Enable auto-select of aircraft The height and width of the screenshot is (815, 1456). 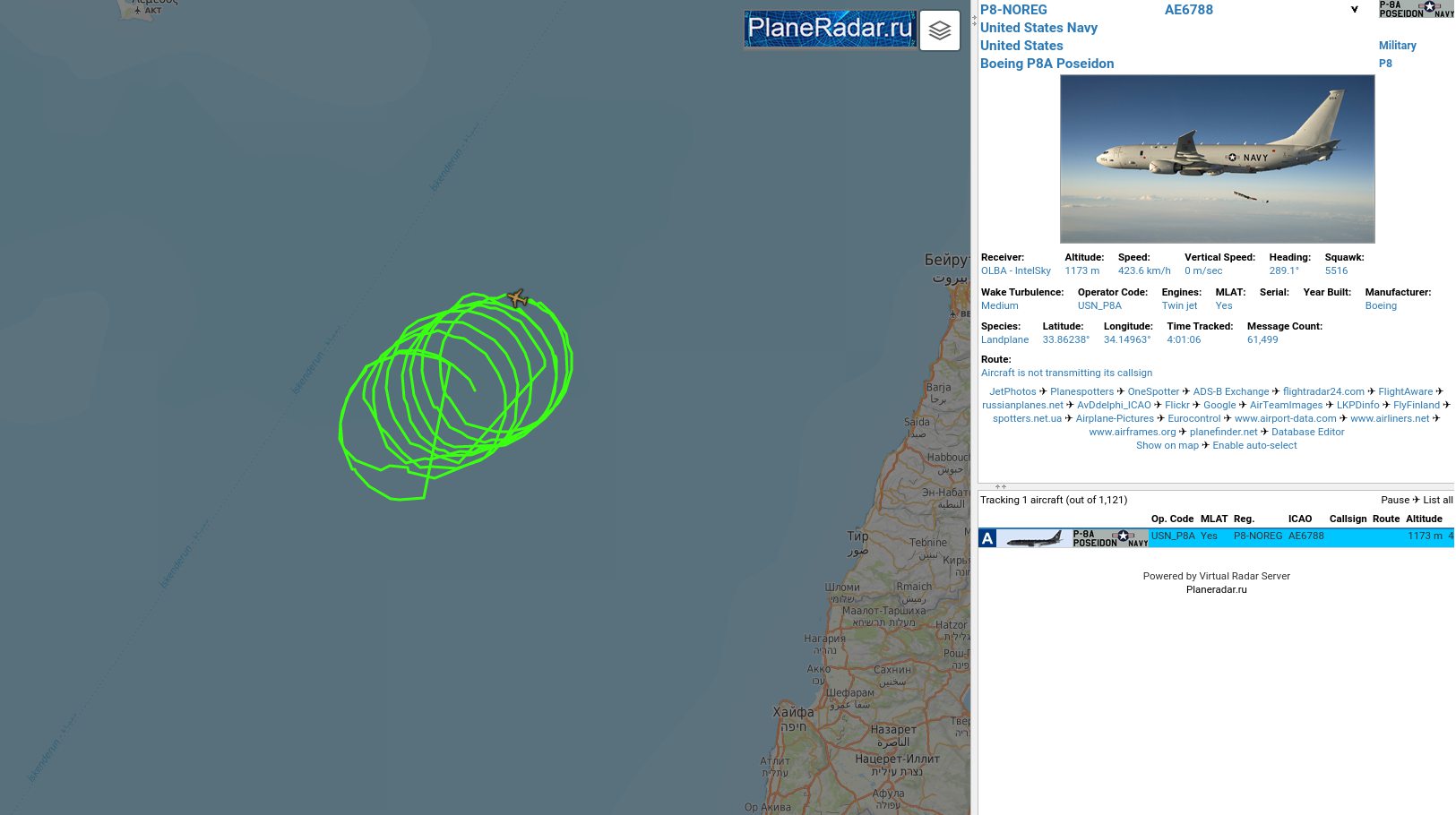(x=1254, y=445)
